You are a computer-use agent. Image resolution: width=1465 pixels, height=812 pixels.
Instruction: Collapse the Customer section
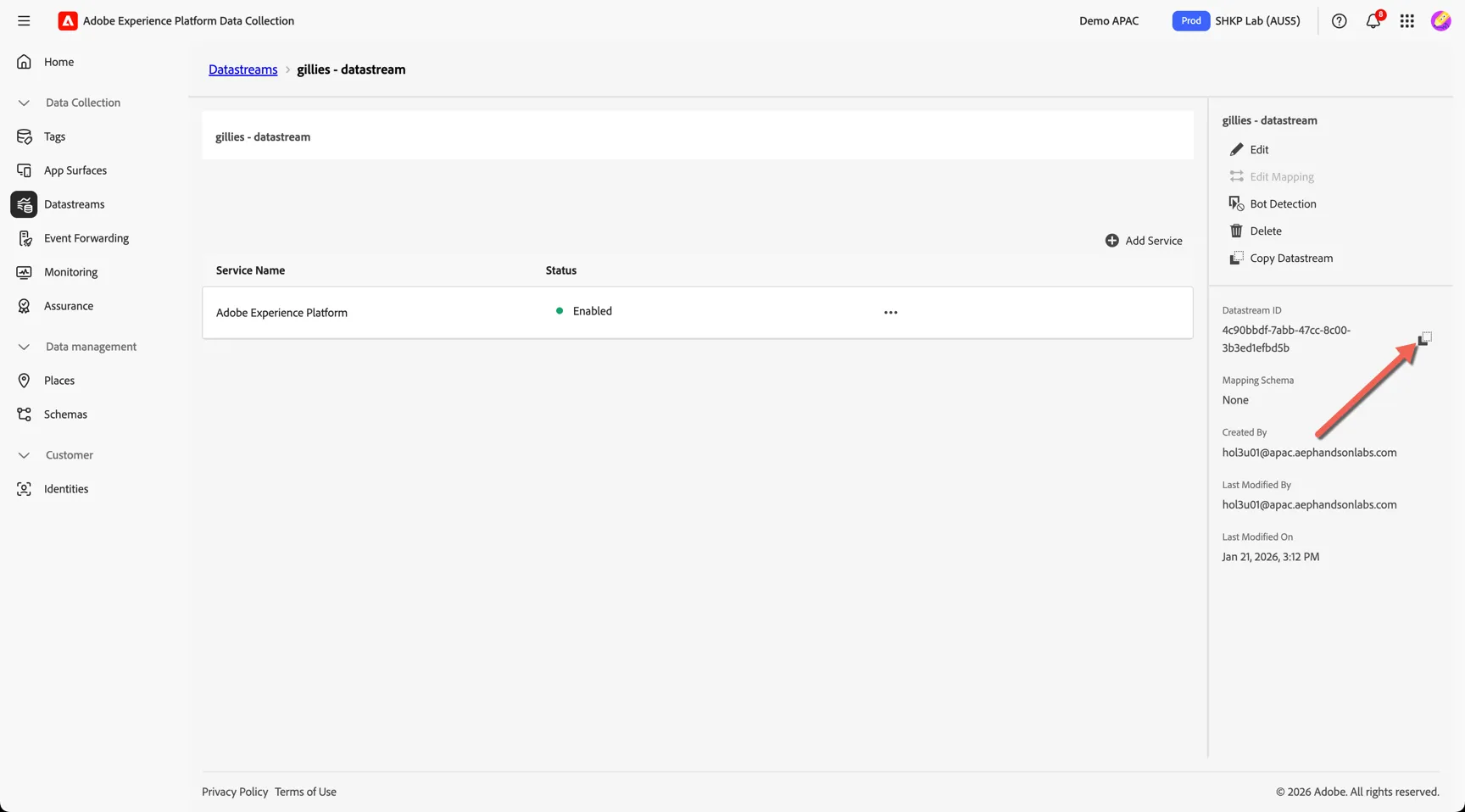[24, 455]
